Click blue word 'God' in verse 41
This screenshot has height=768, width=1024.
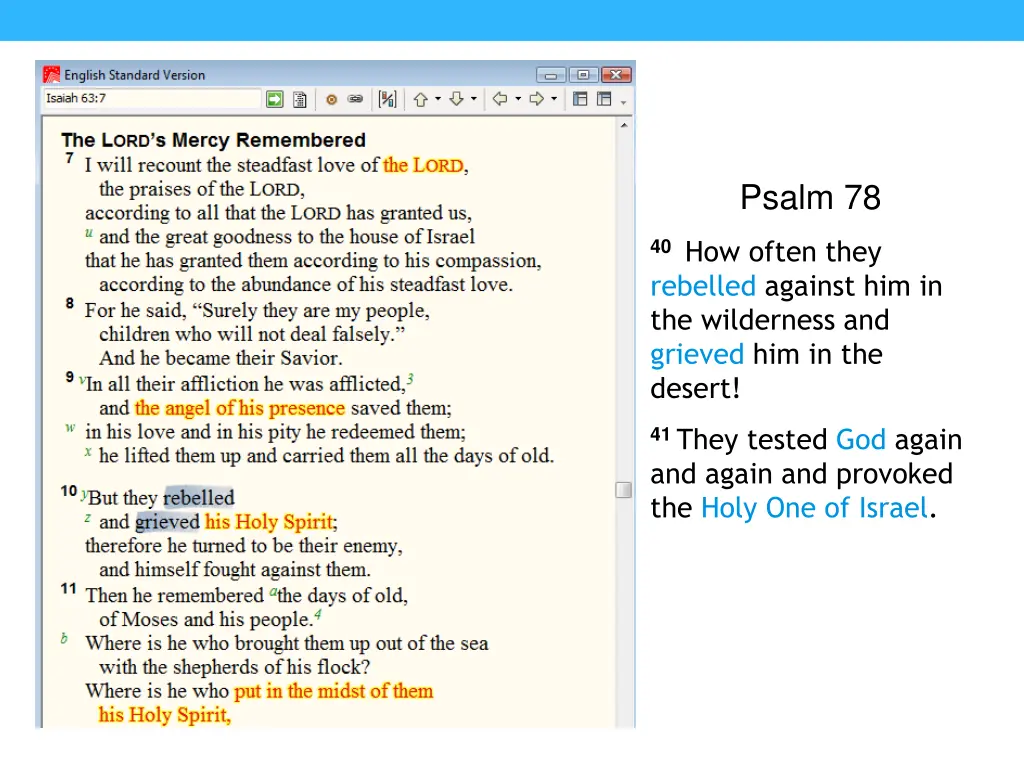tap(861, 440)
